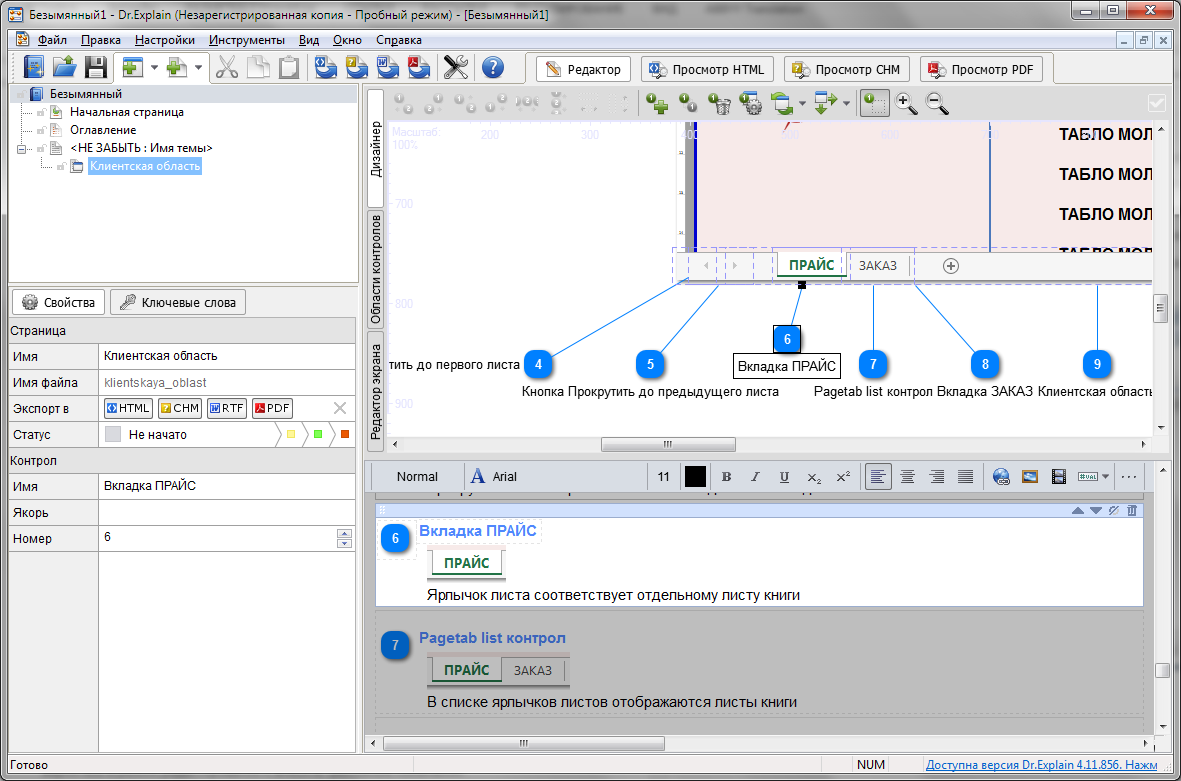The height and width of the screenshot is (781, 1181).
Task: Open the Dr.Explain 4.11.856 update link
Action: coord(1041,764)
